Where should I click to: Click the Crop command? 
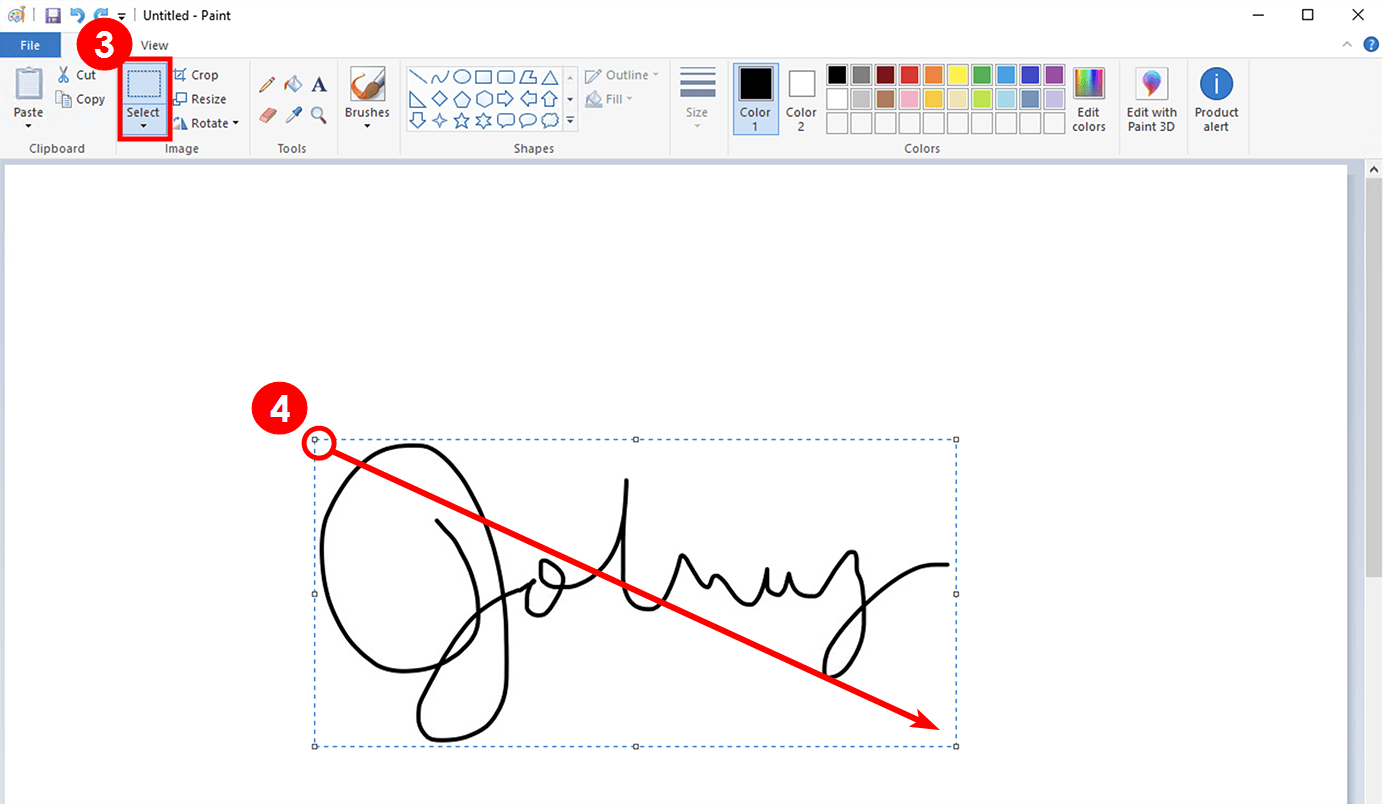click(196, 74)
